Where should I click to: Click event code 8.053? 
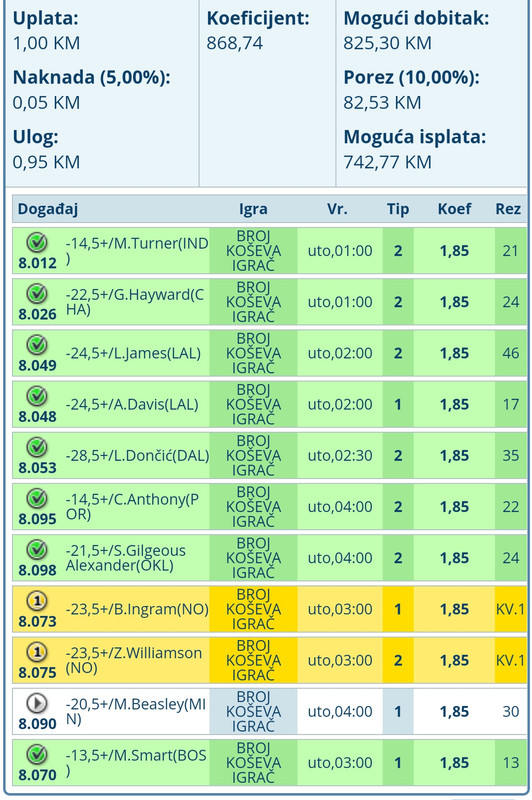(x=37, y=468)
